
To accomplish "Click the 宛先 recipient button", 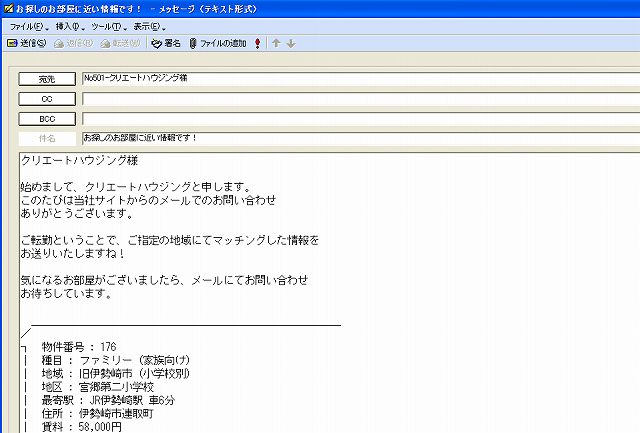I will pos(47,79).
